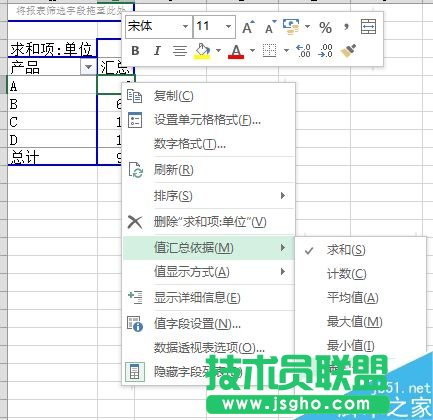Click the 汇总 column header cell
433x420 pixels.
pos(115,67)
